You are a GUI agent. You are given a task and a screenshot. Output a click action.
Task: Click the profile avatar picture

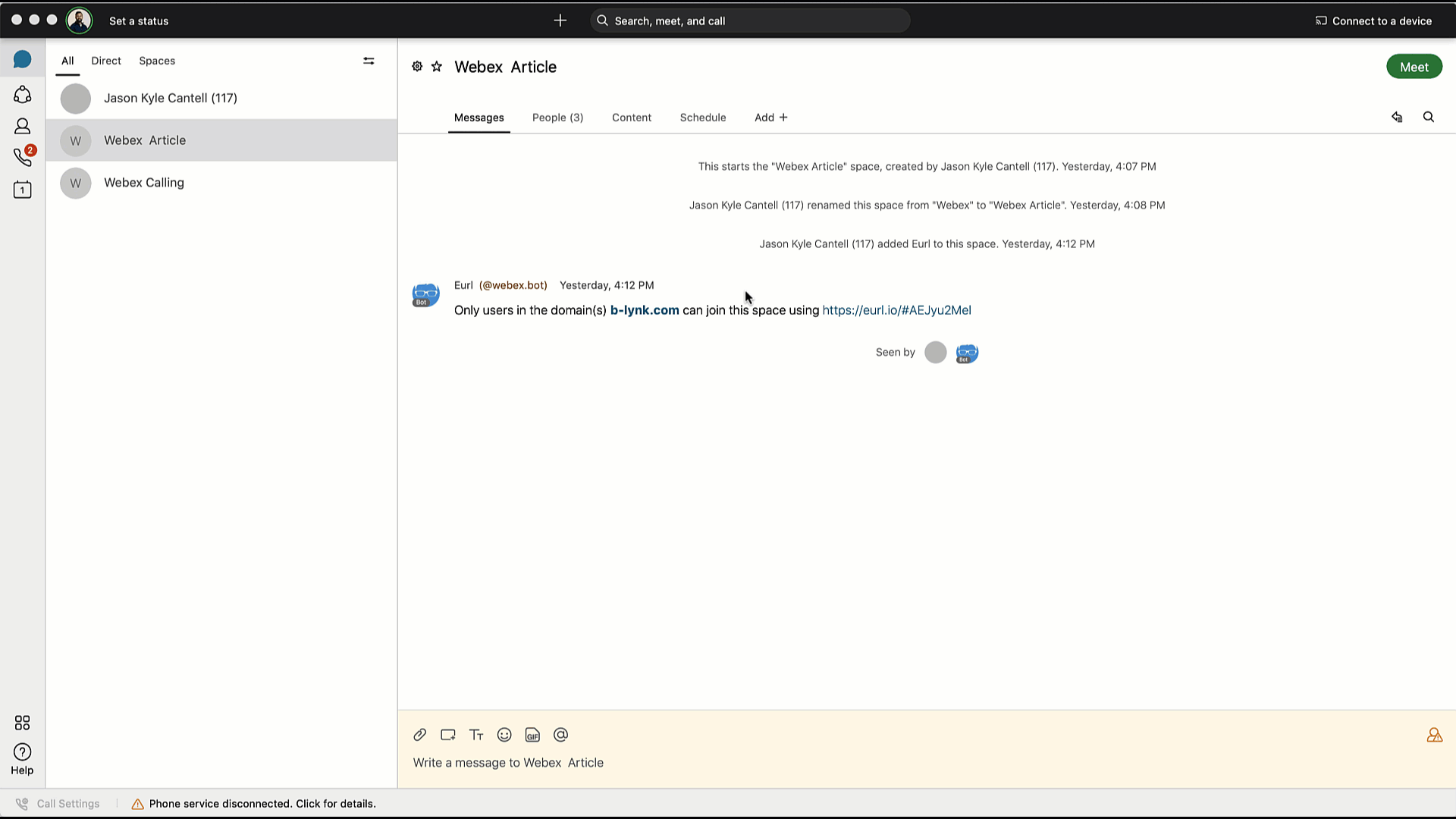pos(79,20)
